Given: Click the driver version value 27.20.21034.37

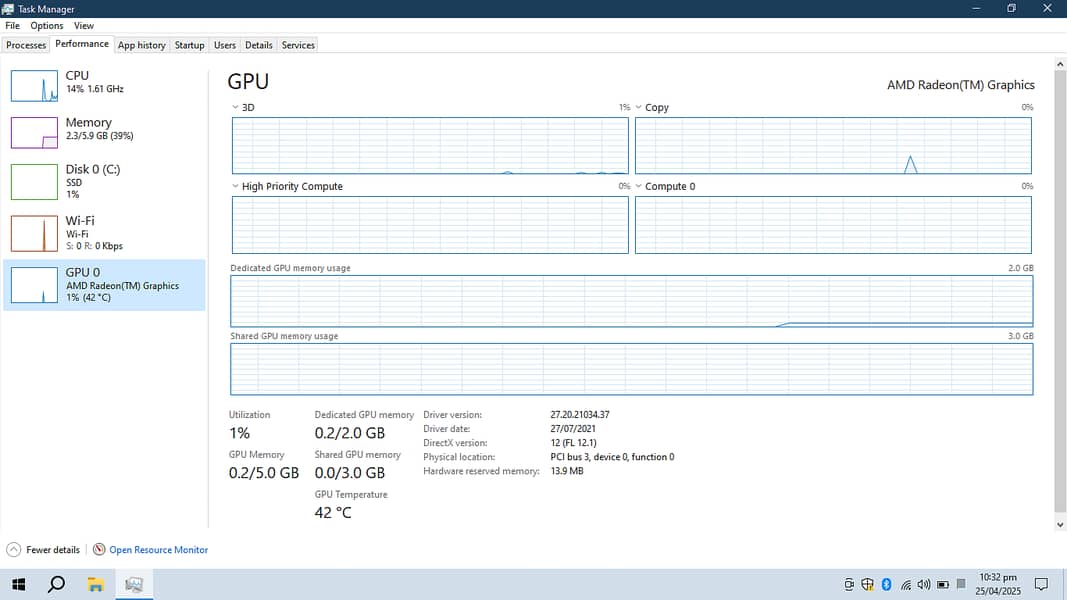Looking at the screenshot, I should tap(580, 414).
